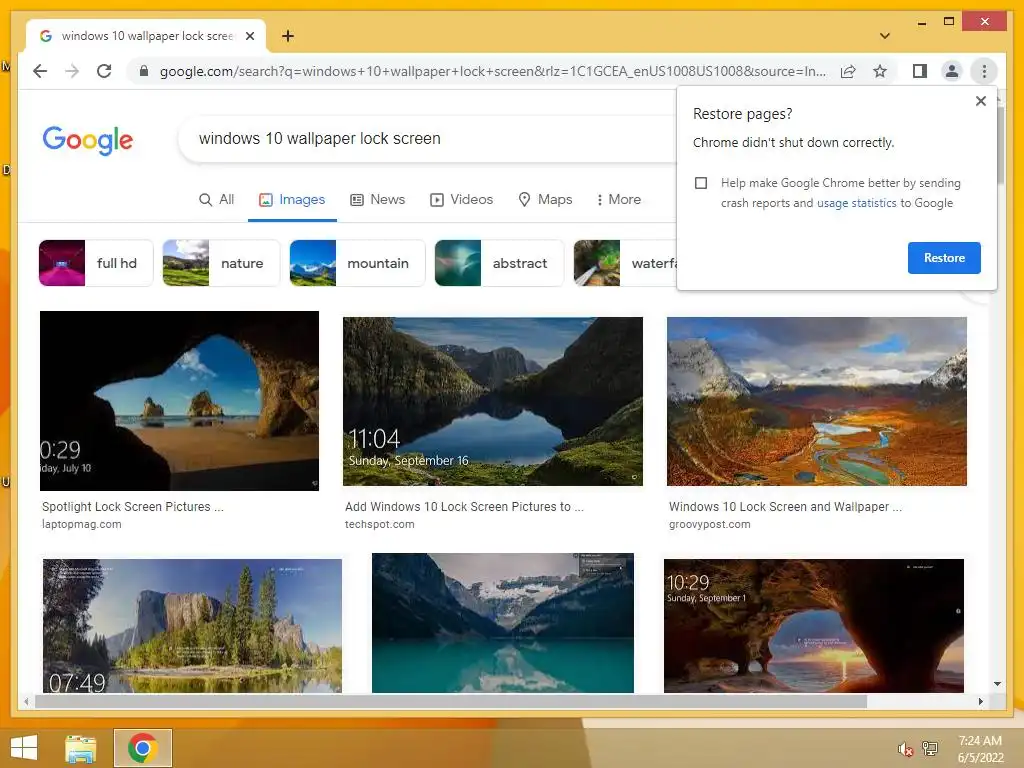Open the Maps tab
Viewport: 1024px width, 768px height.
pos(545,199)
